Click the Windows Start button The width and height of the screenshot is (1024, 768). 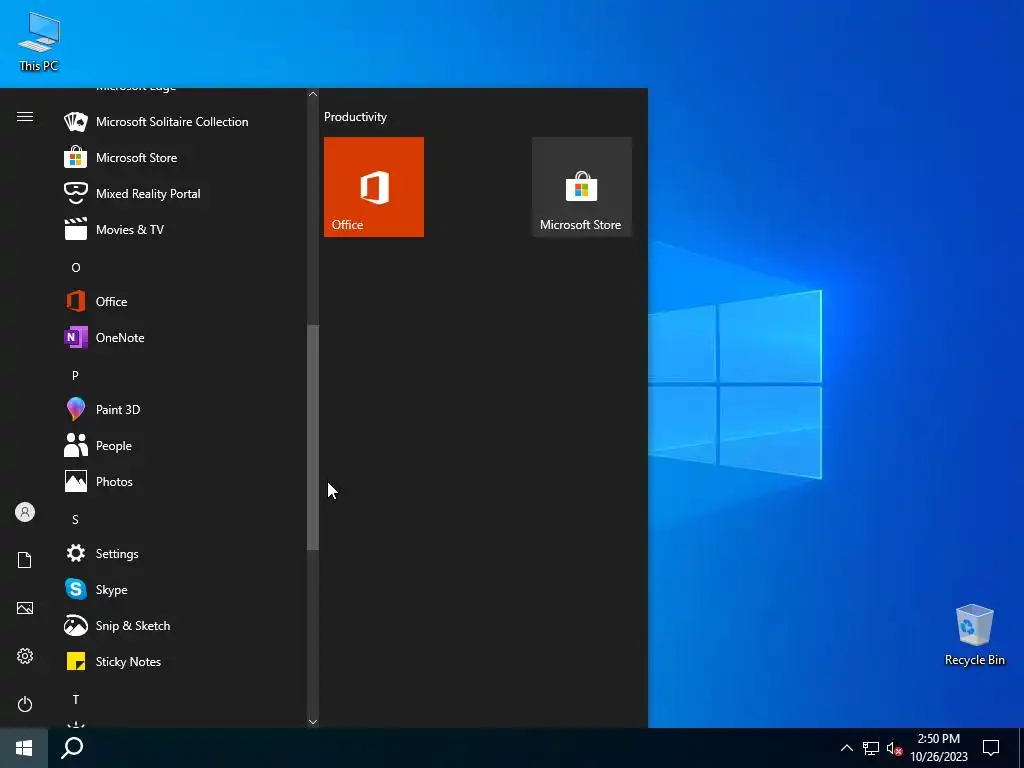tap(24, 748)
